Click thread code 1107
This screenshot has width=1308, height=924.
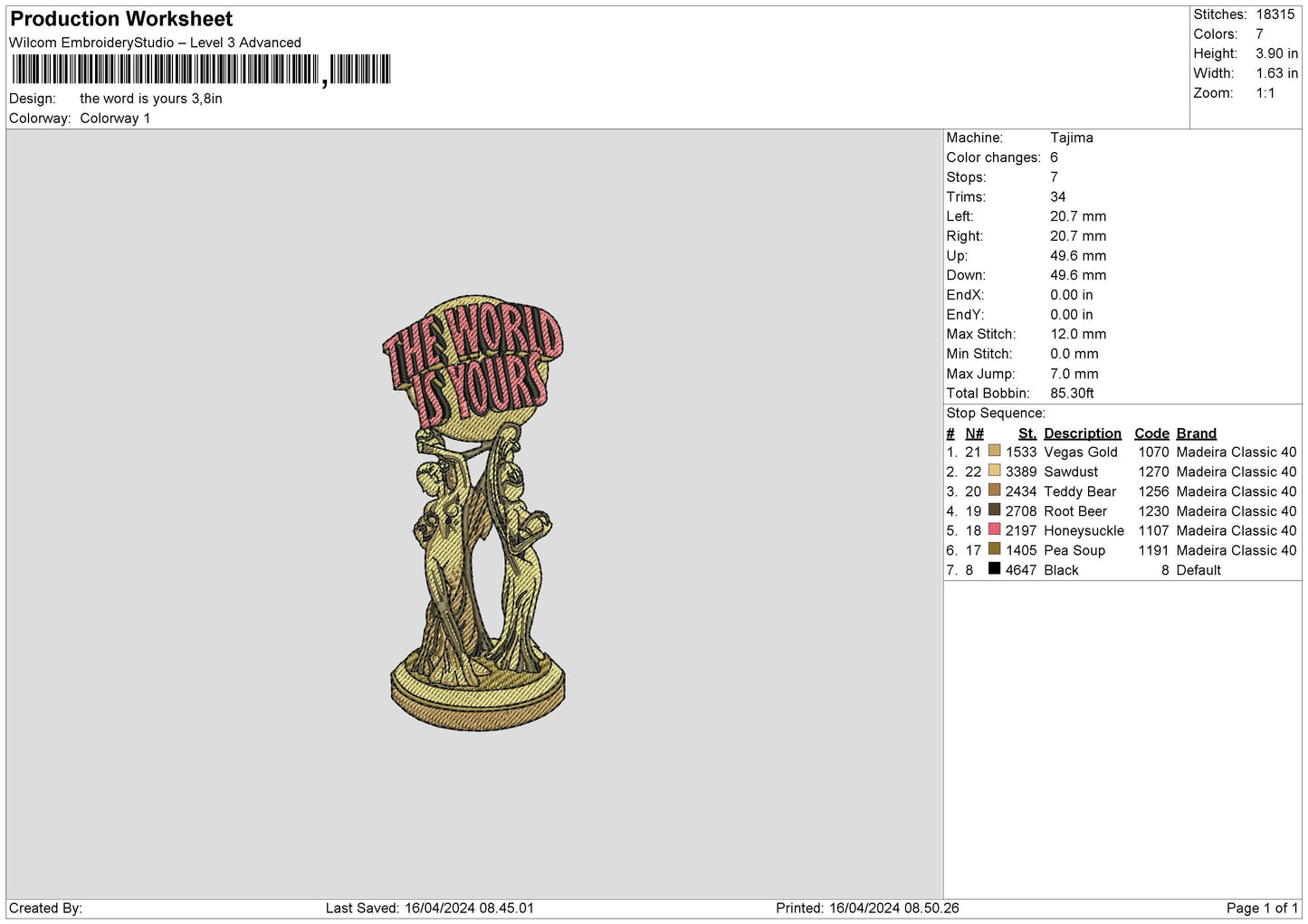(x=1154, y=531)
